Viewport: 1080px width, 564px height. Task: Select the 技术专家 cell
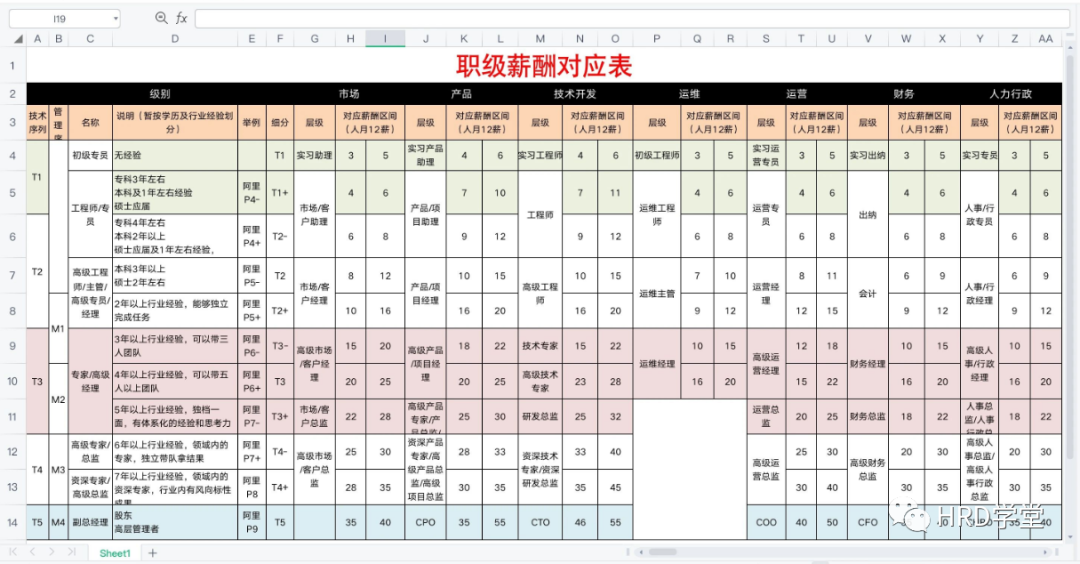pyautogui.click(x=540, y=346)
